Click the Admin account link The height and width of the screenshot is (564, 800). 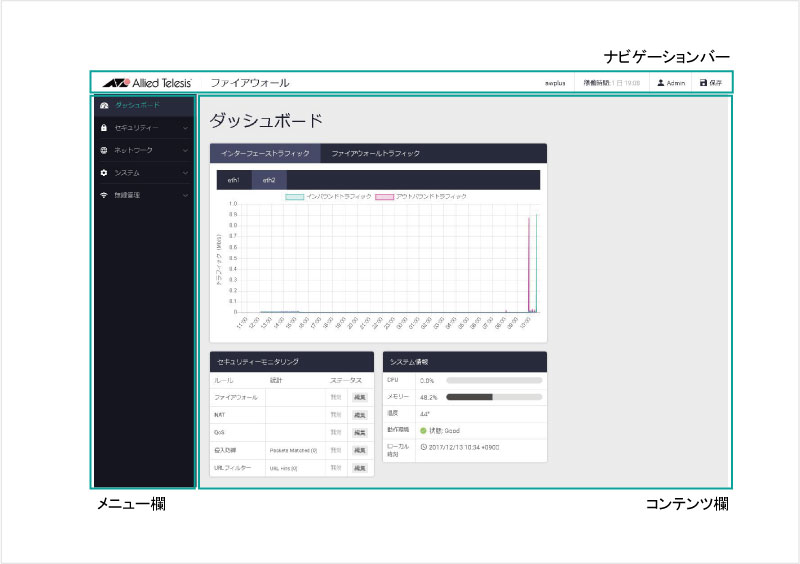tap(671, 83)
